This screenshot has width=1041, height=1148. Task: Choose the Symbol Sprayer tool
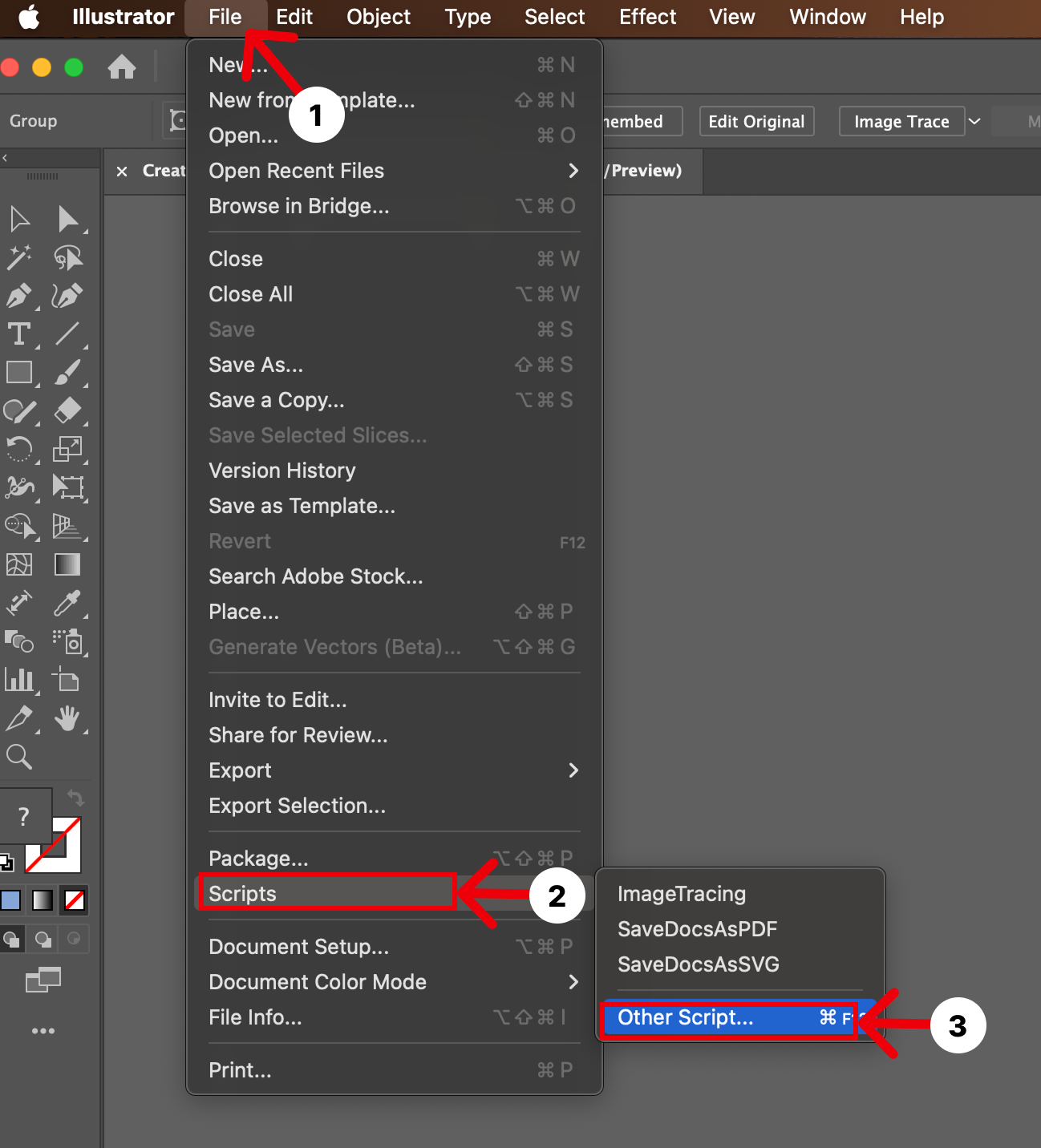point(67,641)
